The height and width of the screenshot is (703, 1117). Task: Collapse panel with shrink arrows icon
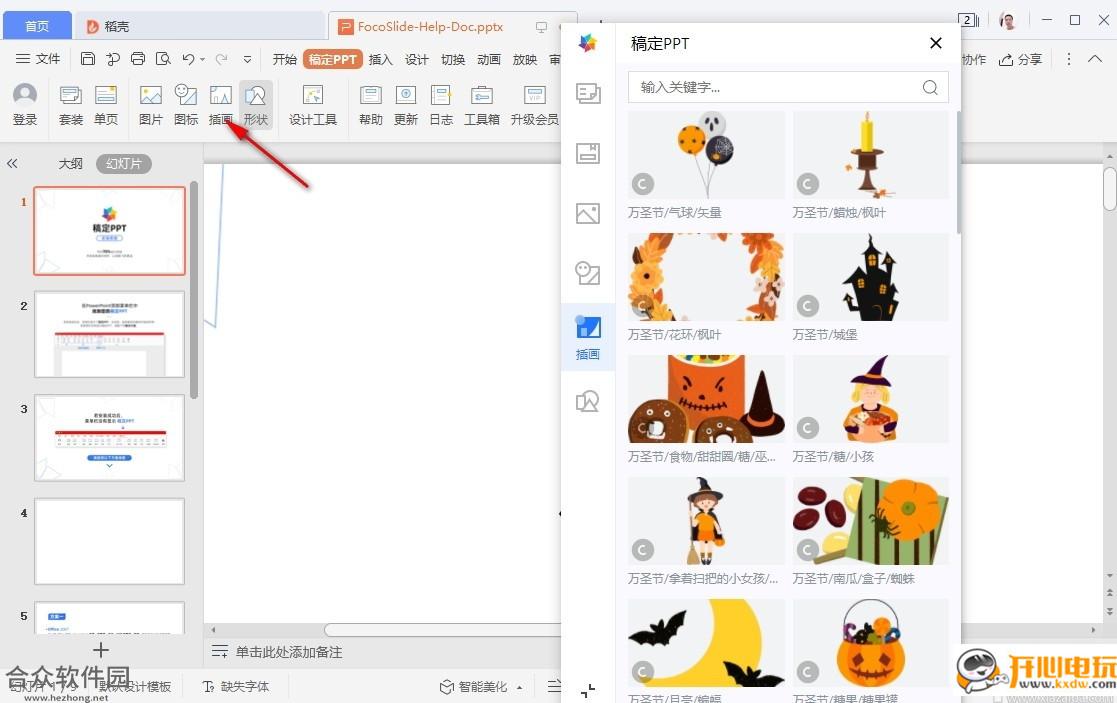click(588, 690)
